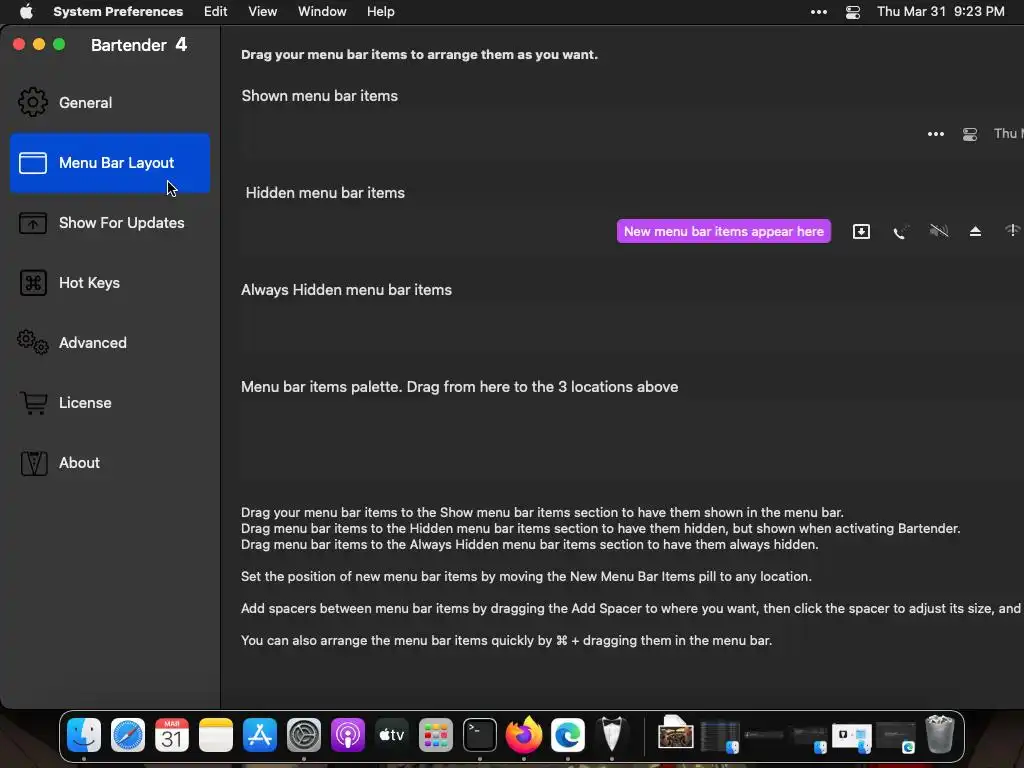
Task: Select the download-arrow box icon in Hidden items
Action: [861, 231]
